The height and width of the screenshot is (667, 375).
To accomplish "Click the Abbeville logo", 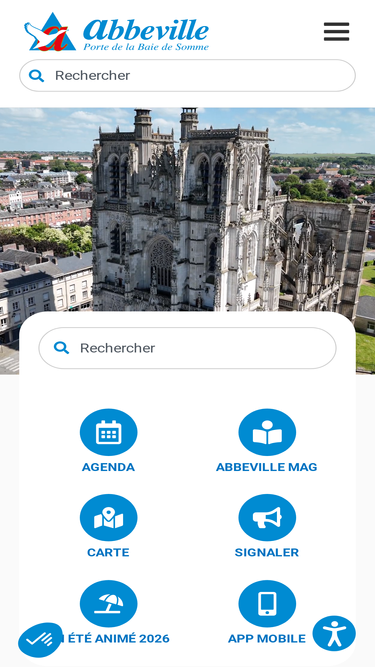I will (x=116, y=32).
